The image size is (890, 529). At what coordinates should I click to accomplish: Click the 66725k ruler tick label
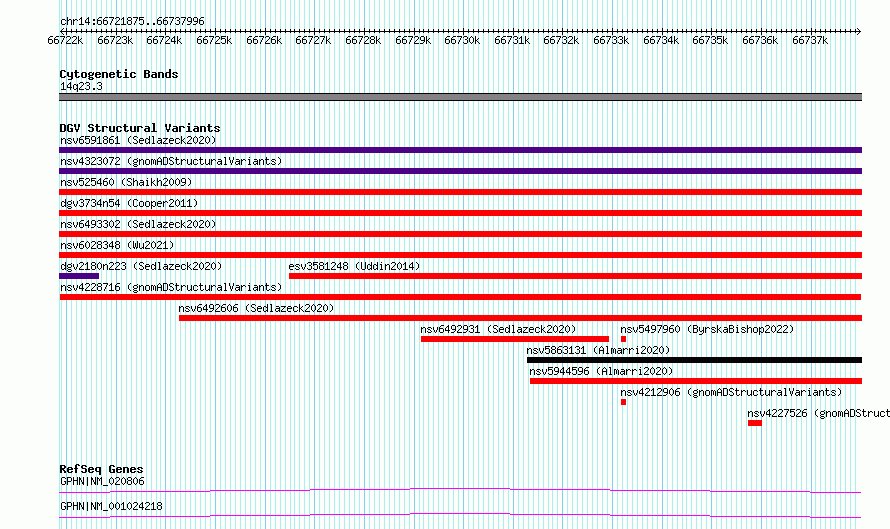tap(214, 40)
